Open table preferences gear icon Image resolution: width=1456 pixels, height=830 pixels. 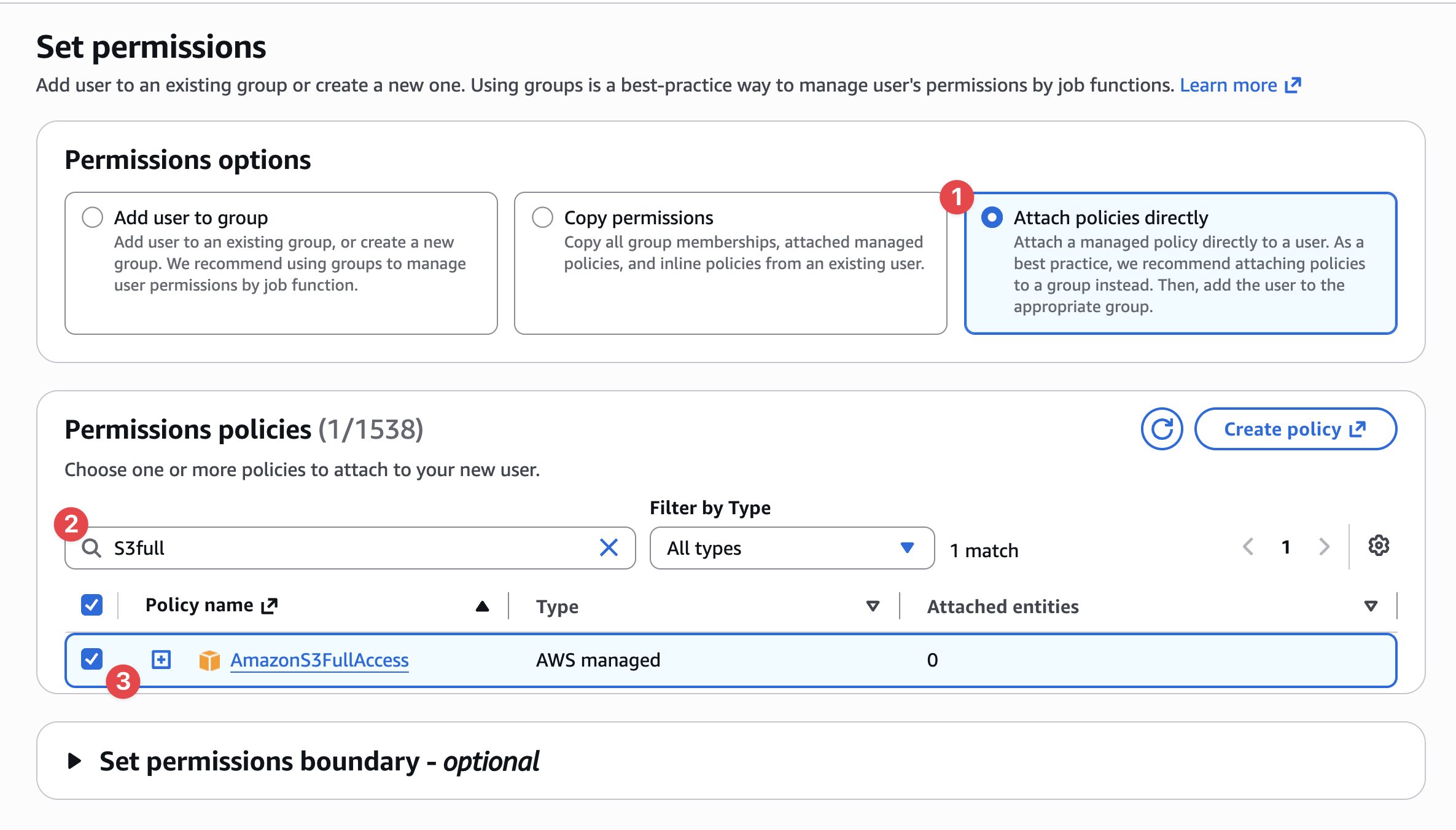pos(1379,546)
